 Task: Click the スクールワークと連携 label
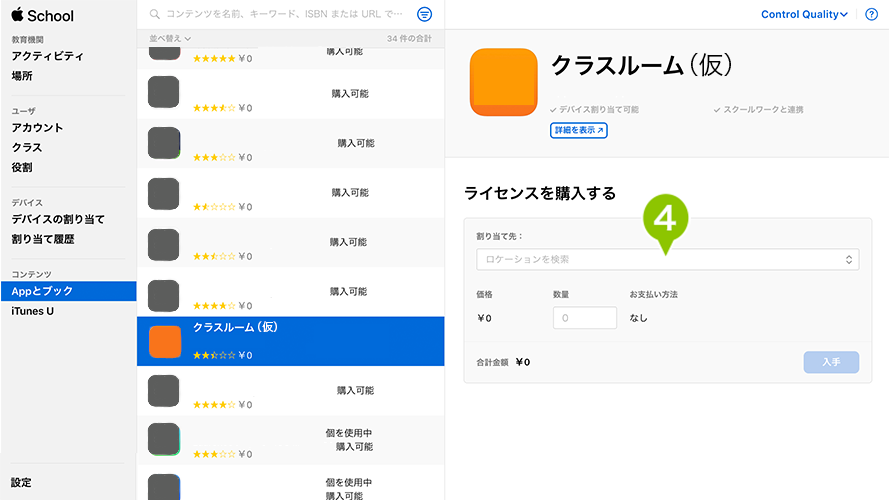[x=759, y=109]
